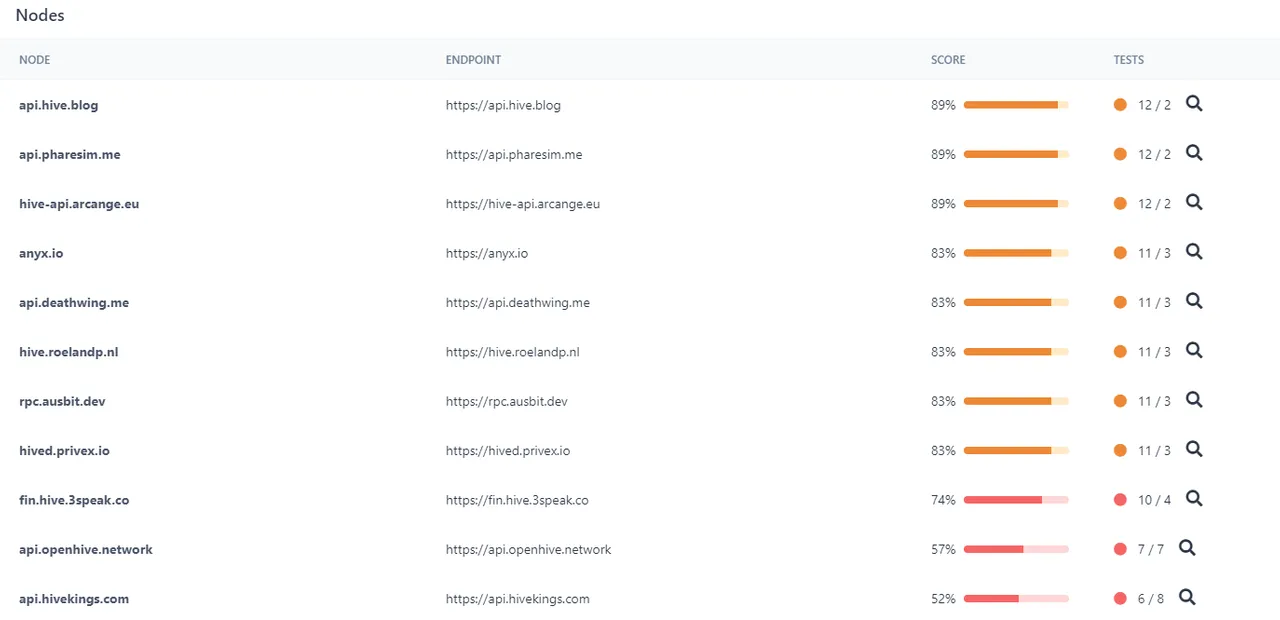Open test details magnifier for fin.hive.3speak.co
This screenshot has width=1280, height=620.
pos(1194,499)
